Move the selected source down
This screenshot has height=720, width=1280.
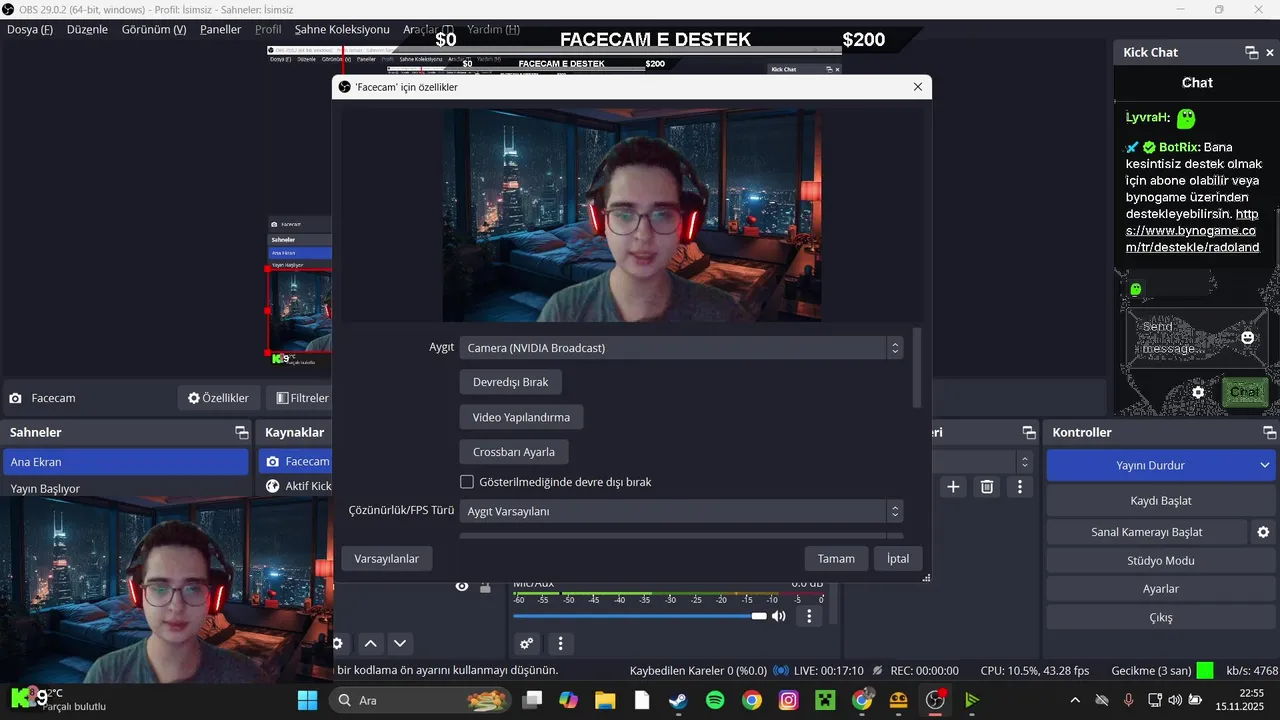[400, 643]
